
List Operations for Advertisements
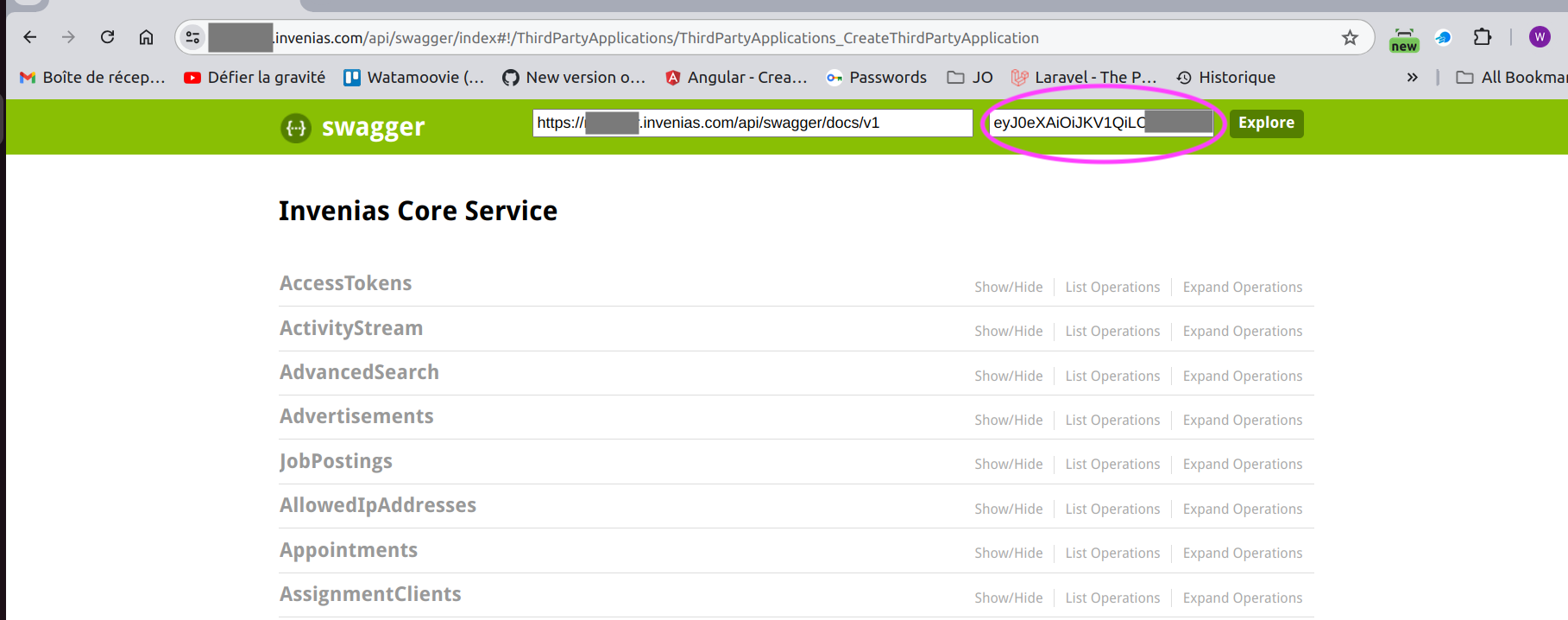point(1112,420)
